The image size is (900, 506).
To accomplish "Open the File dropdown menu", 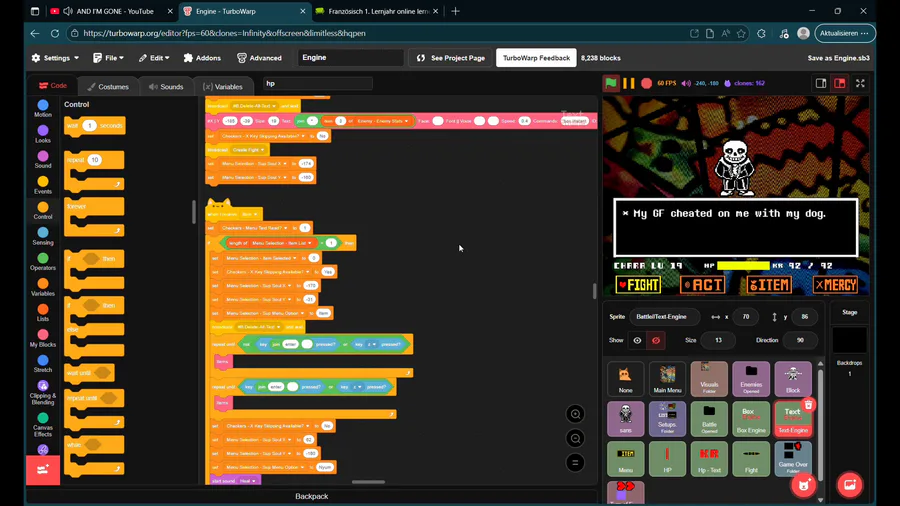I will click(108, 58).
